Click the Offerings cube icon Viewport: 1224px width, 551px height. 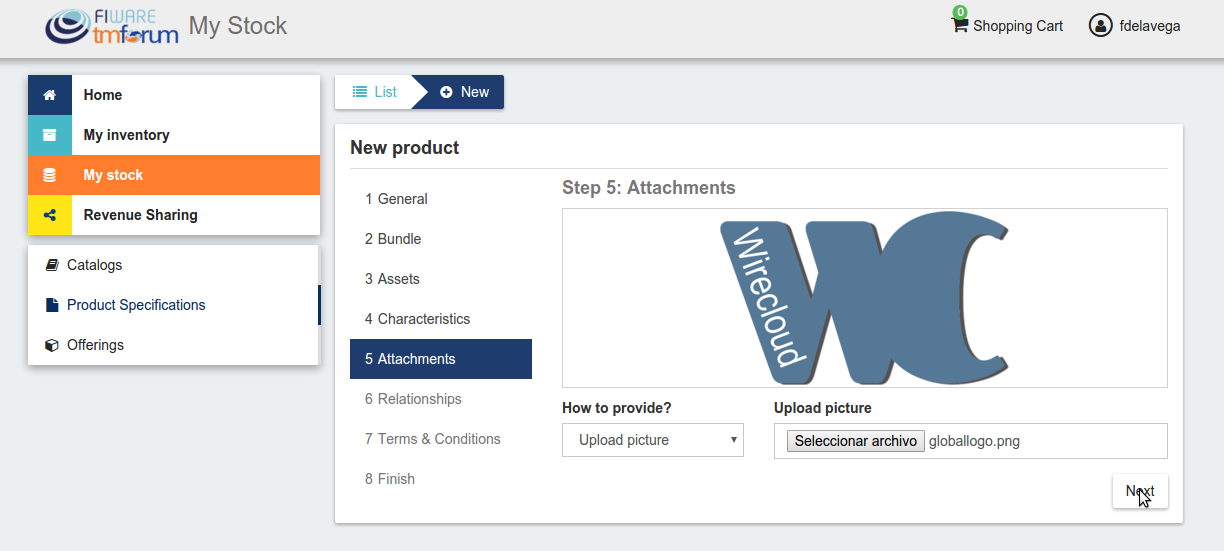(52, 345)
